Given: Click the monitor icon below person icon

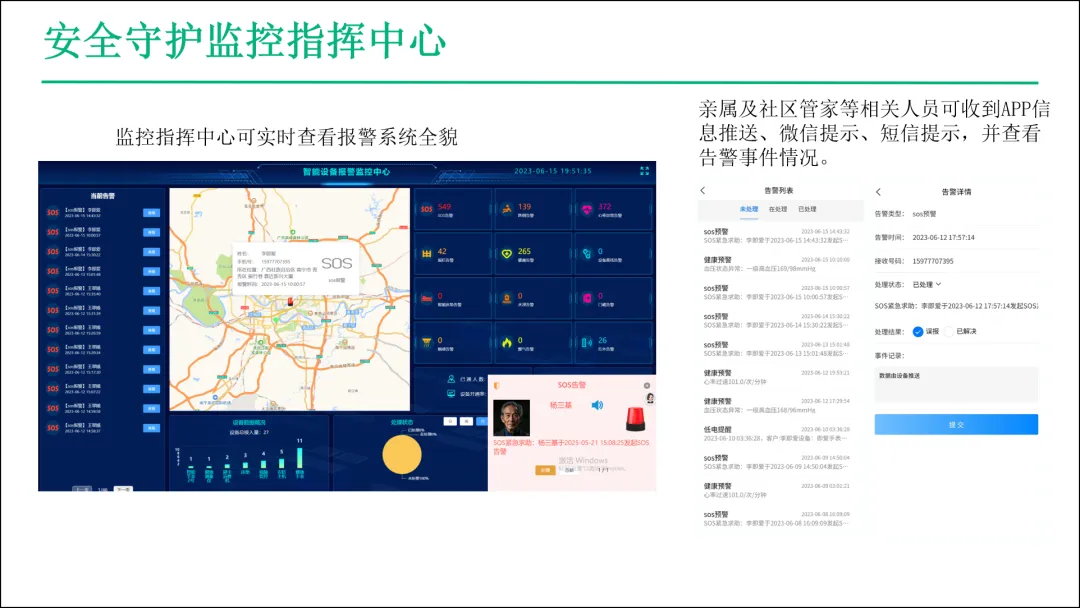Looking at the screenshot, I should click(451, 393).
